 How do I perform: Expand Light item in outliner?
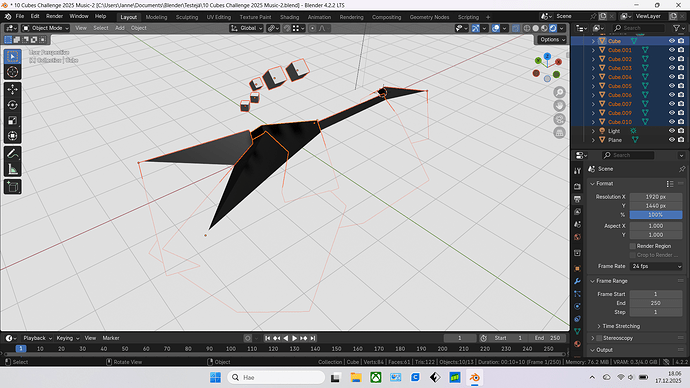[593, 131]
